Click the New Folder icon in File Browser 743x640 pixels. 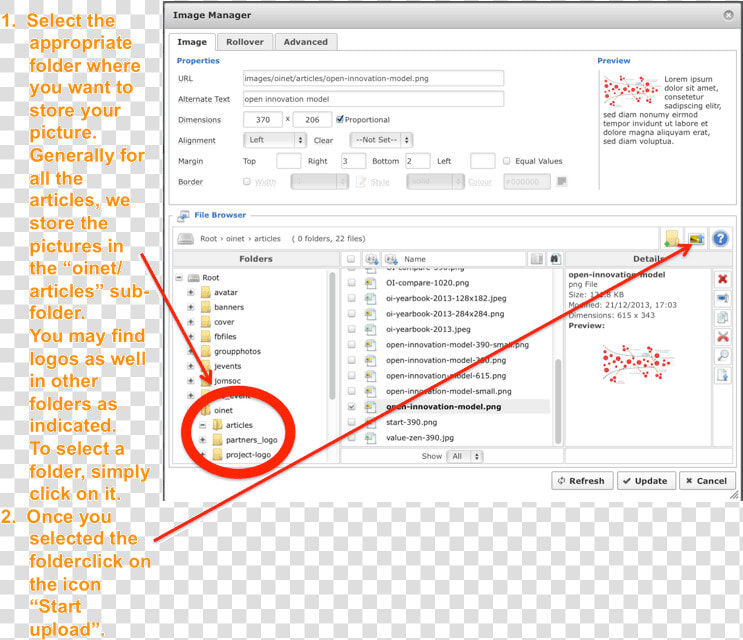click(x=672, y=238)
